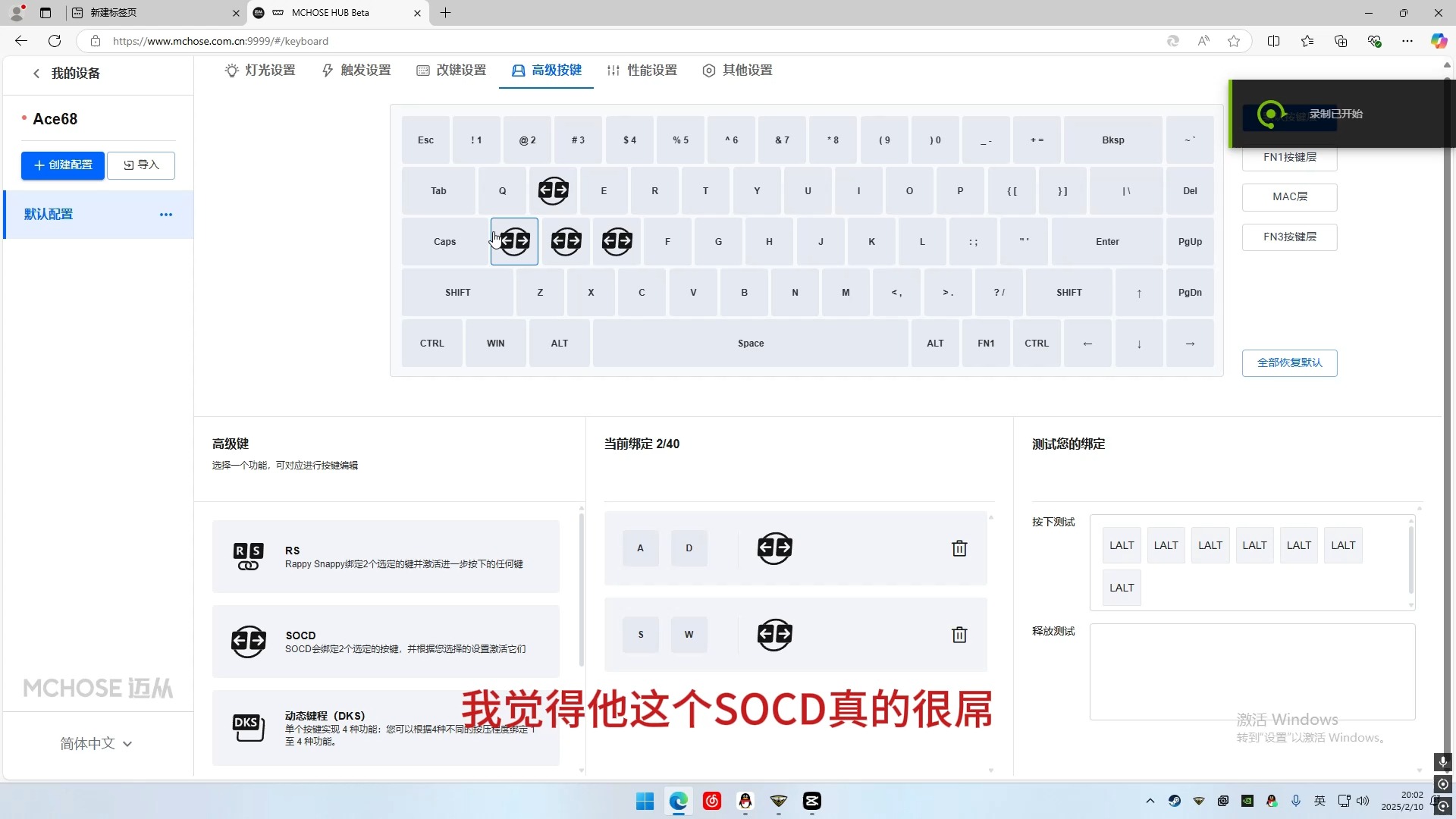Switch to 灯光设置 tab
The width and height of the screenshot is (1456, 819).
260,71
